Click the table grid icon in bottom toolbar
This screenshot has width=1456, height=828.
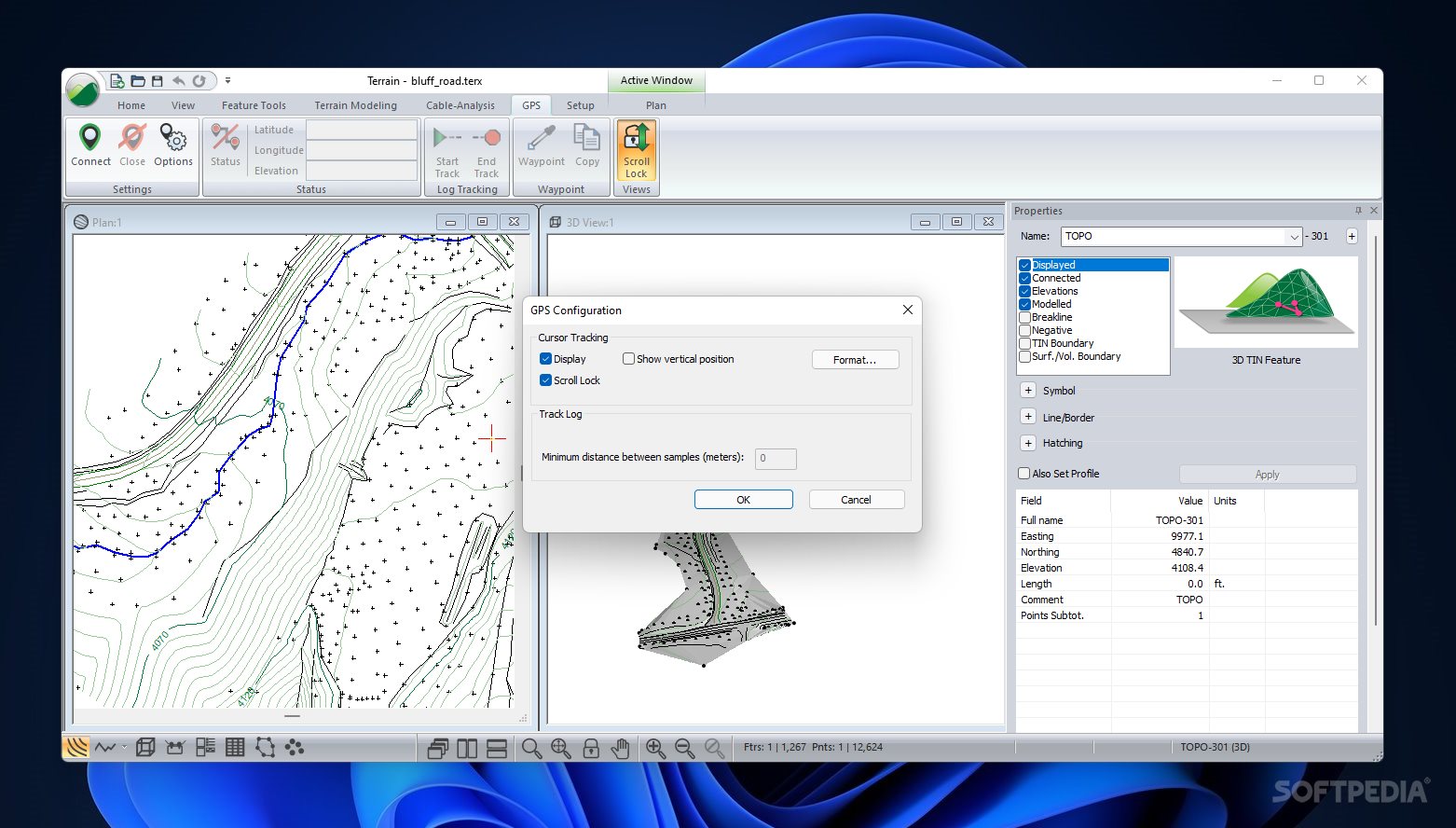coord(235,747)
